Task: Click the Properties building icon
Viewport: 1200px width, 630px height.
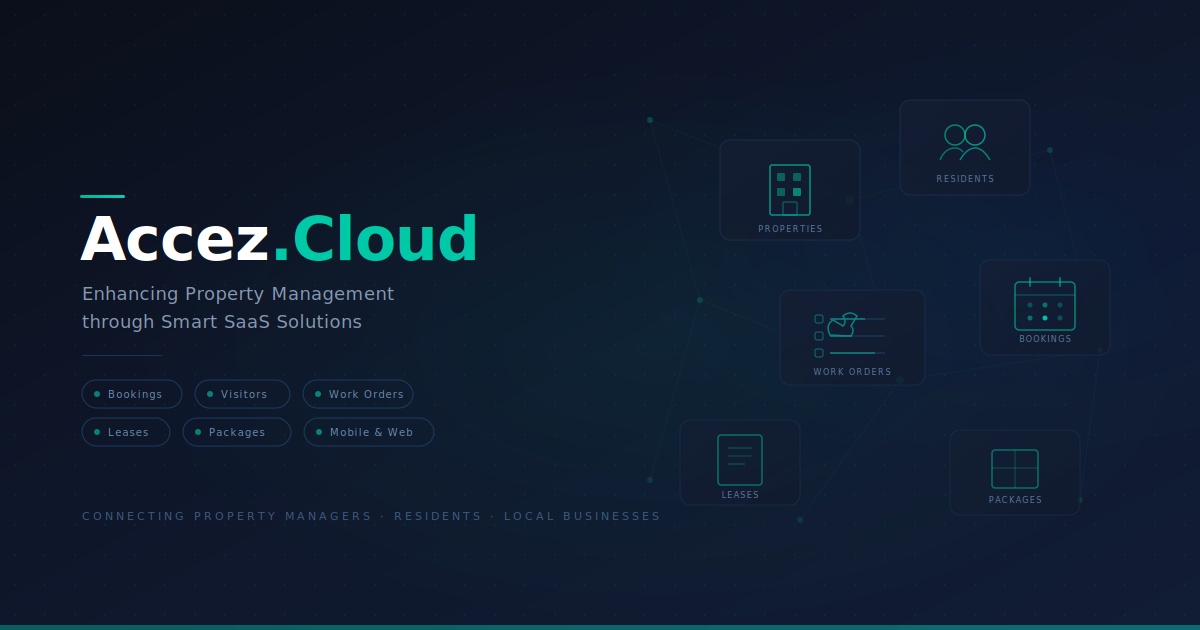Action: (790, 190)
